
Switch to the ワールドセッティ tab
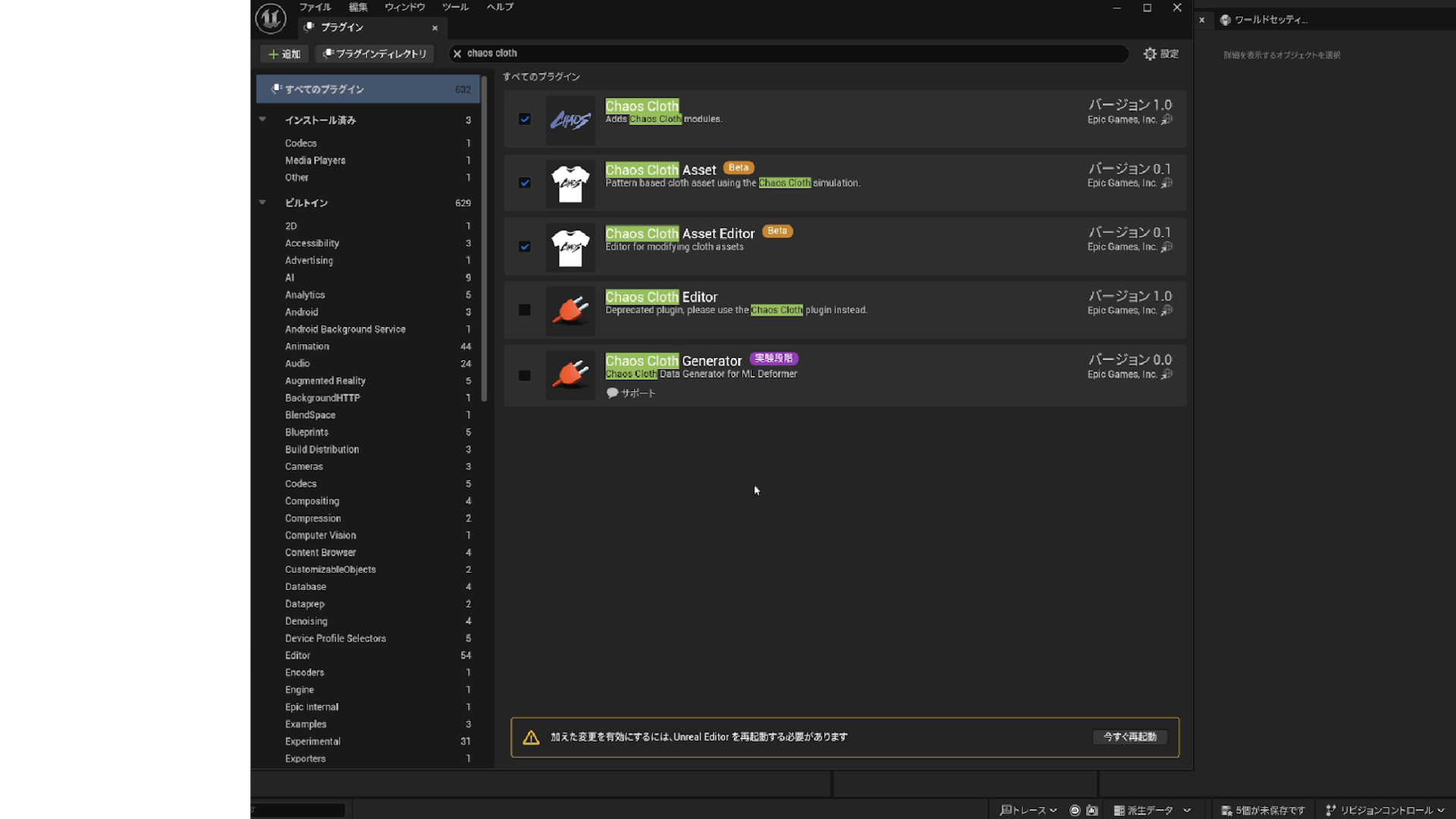1271,20
